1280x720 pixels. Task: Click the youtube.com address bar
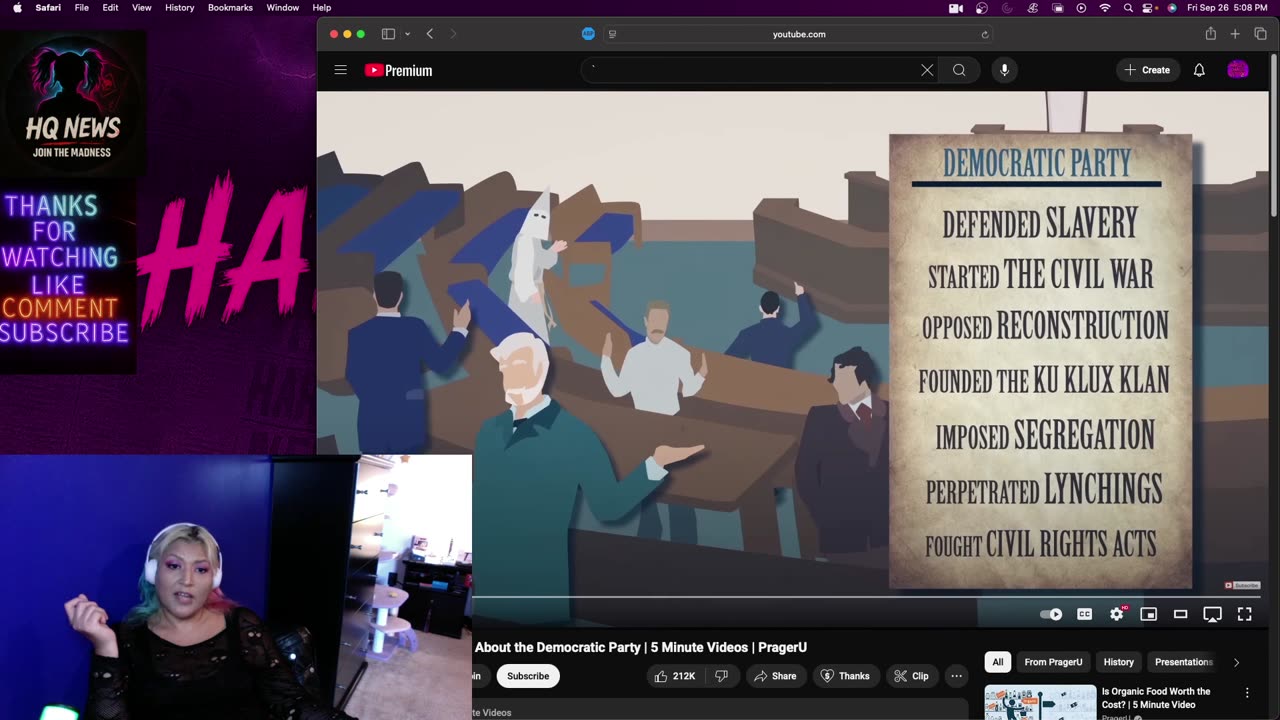pos(799,34)
